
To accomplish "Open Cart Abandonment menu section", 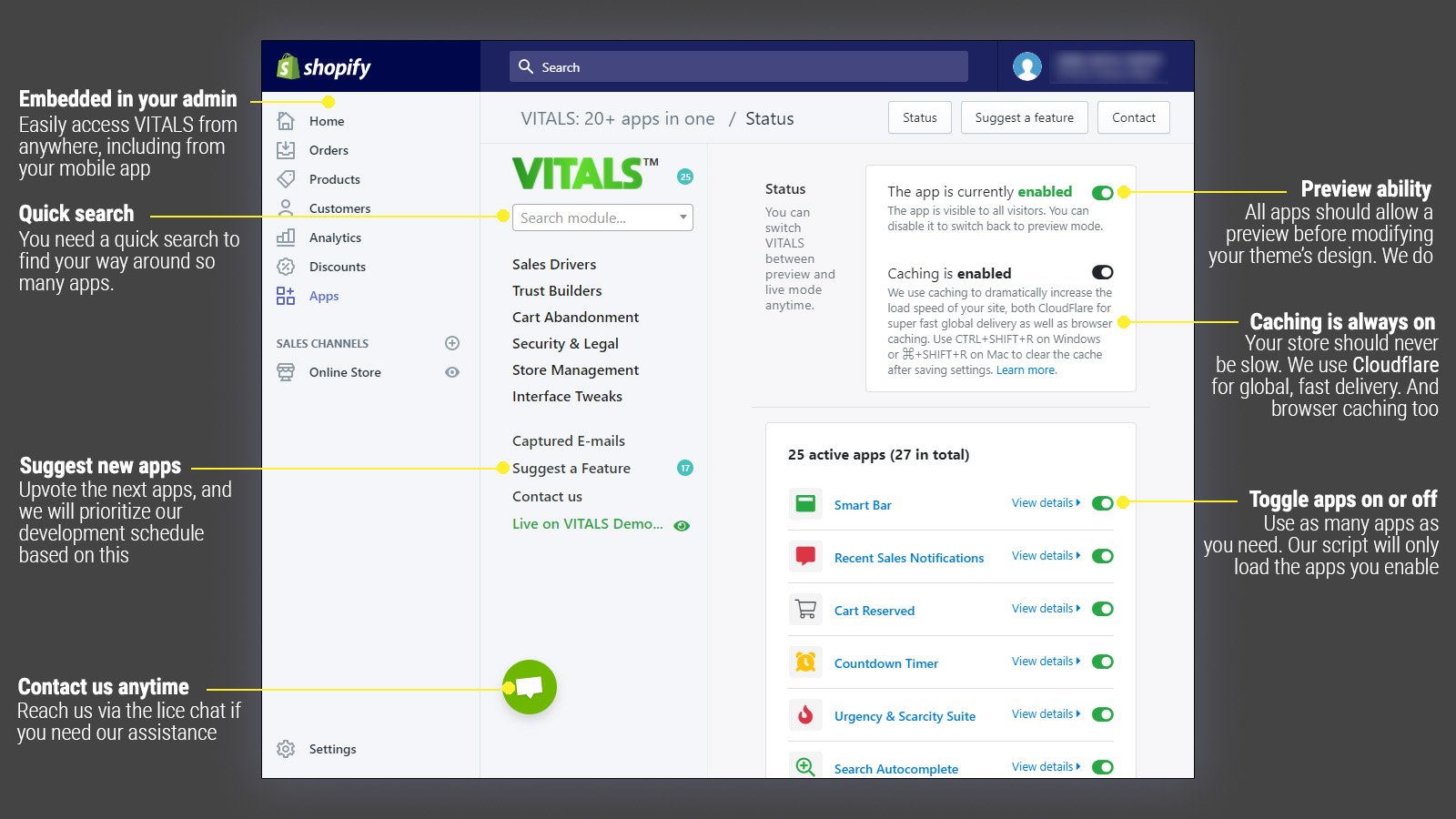I will click(x=575, y=317).
